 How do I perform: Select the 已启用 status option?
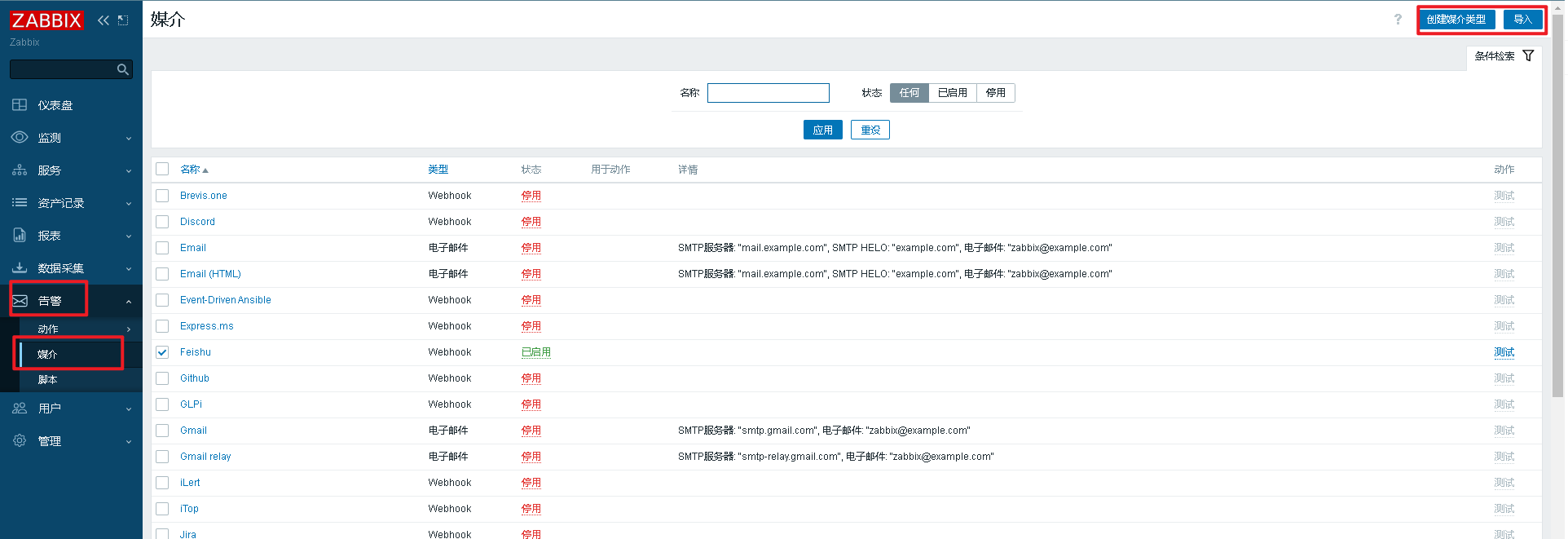(953, 93)
